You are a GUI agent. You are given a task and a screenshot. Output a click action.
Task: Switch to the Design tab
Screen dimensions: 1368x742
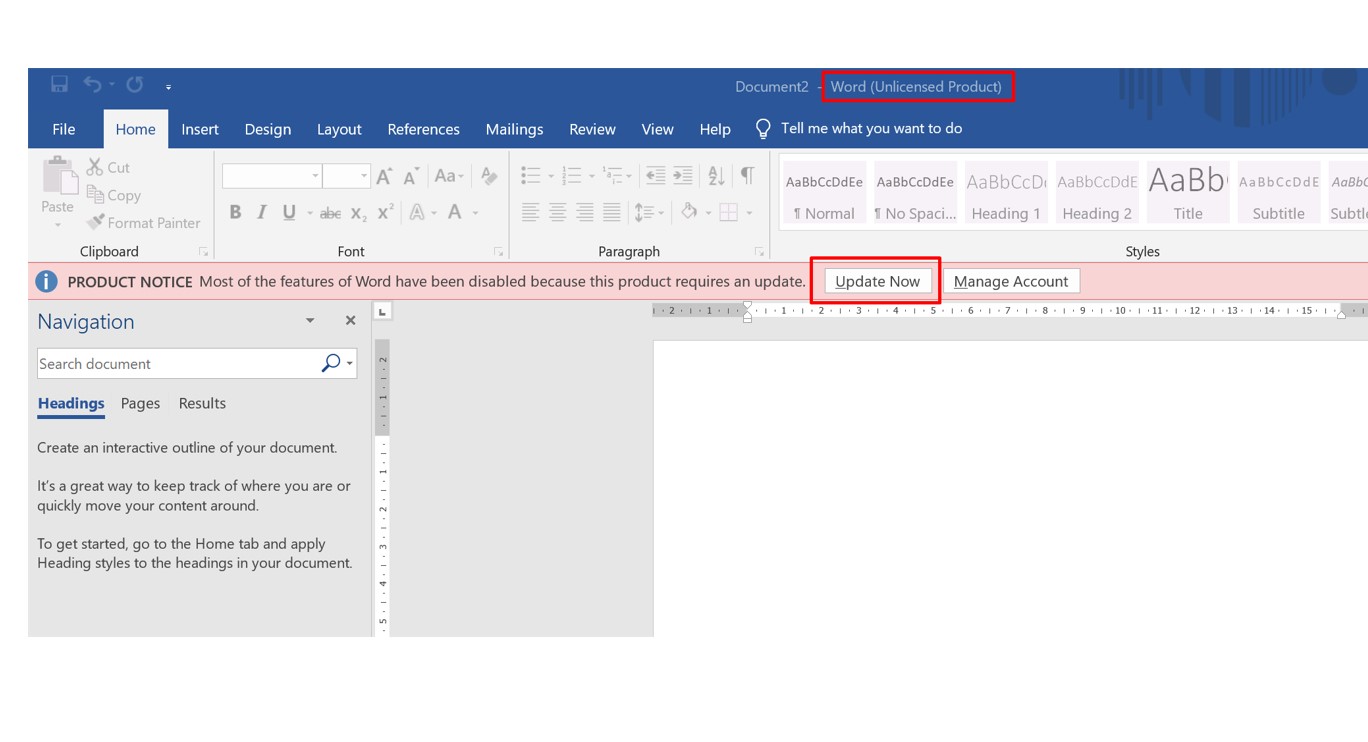268,129
